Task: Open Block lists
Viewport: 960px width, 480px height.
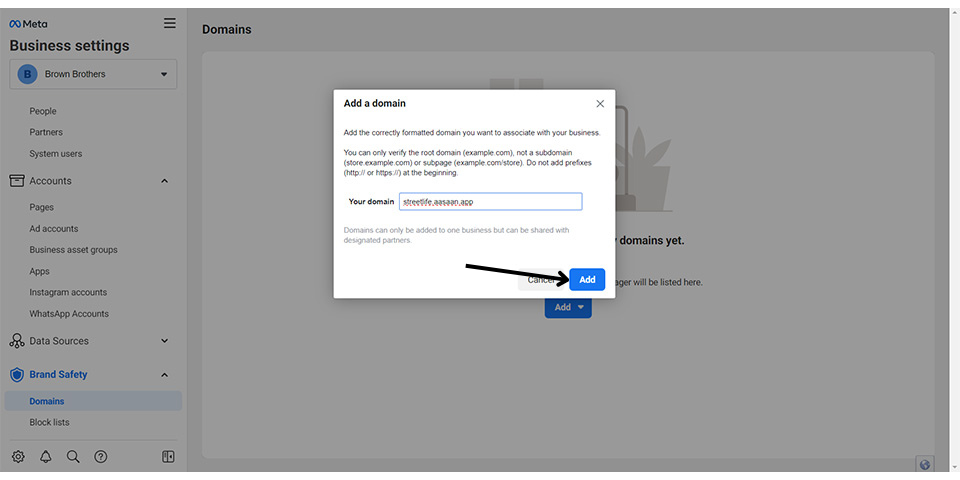Action: [50, 422]
